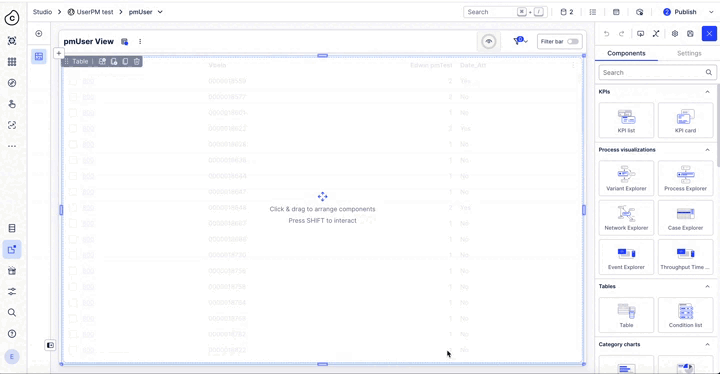Close the editor with the blue X button
Screen dimensions: 720x374
709,34
